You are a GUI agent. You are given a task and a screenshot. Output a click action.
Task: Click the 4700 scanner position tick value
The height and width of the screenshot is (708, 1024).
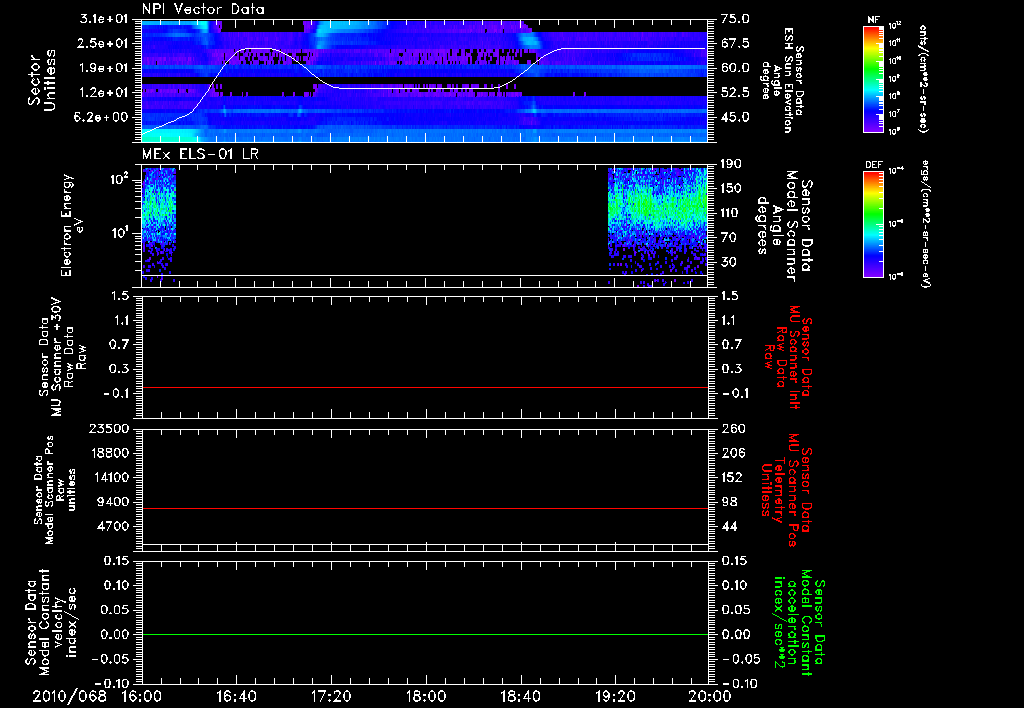pos(114,526)
